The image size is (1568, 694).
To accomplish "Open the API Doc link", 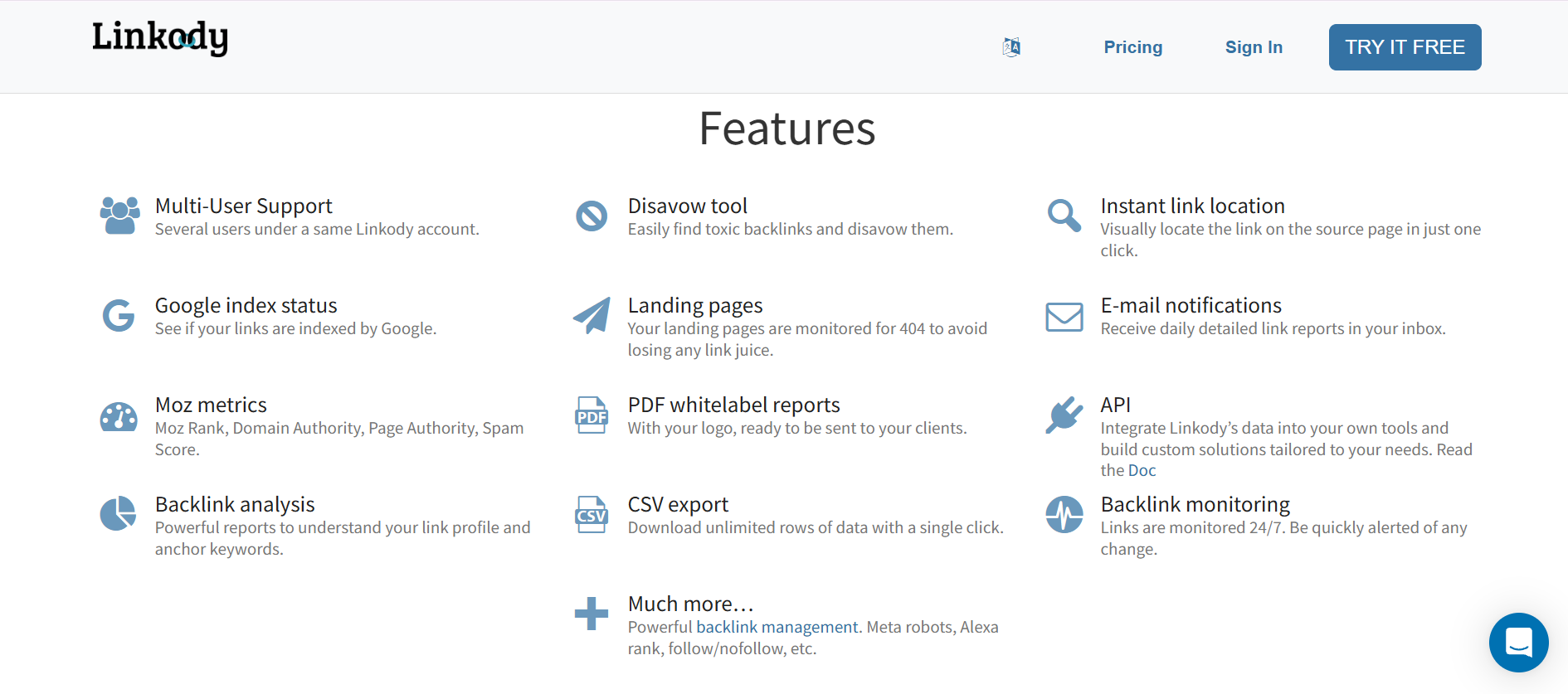I will [x=1142, y=471].
